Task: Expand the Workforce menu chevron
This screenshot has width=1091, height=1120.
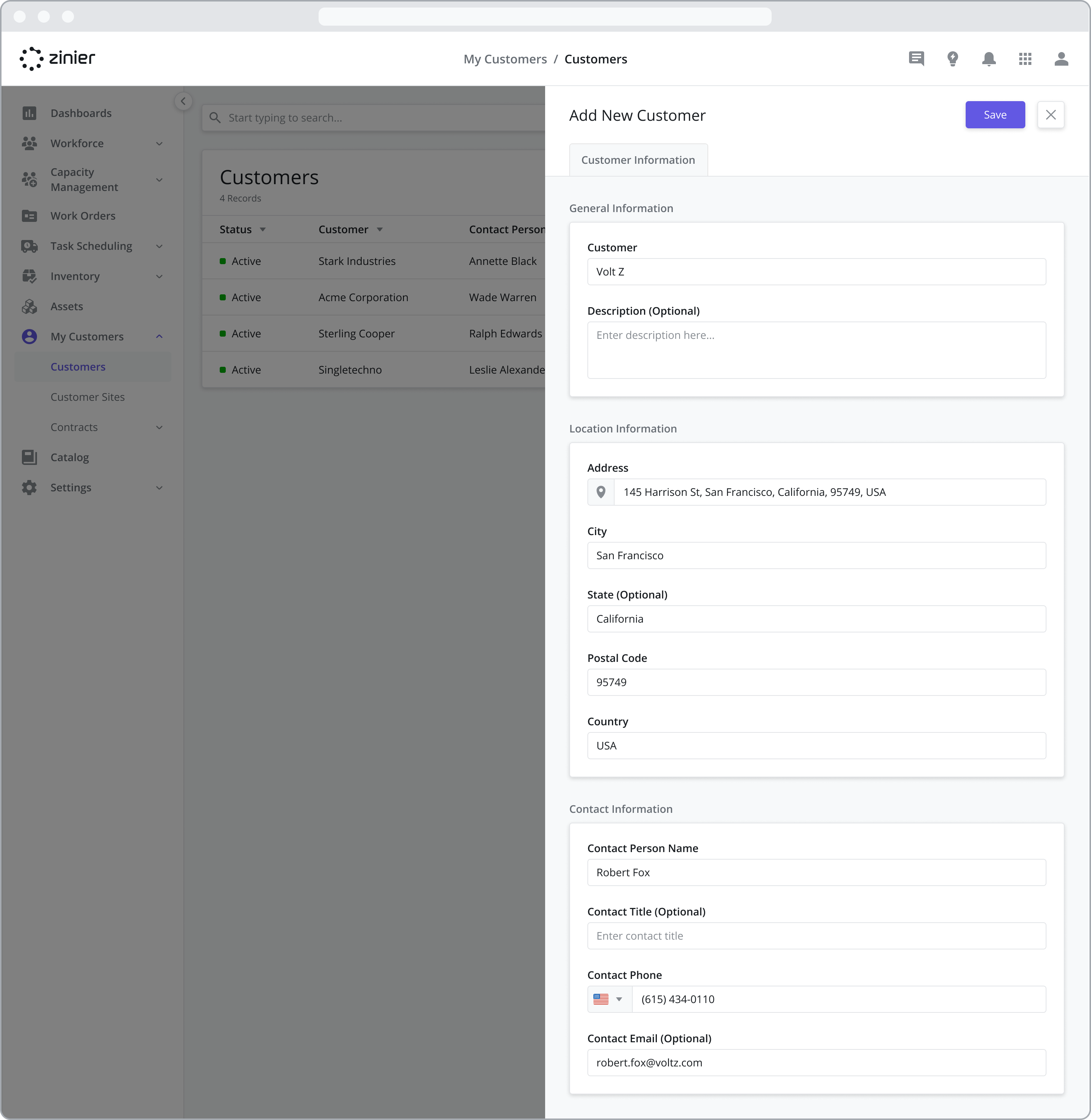Action: [x=159, y=143]
